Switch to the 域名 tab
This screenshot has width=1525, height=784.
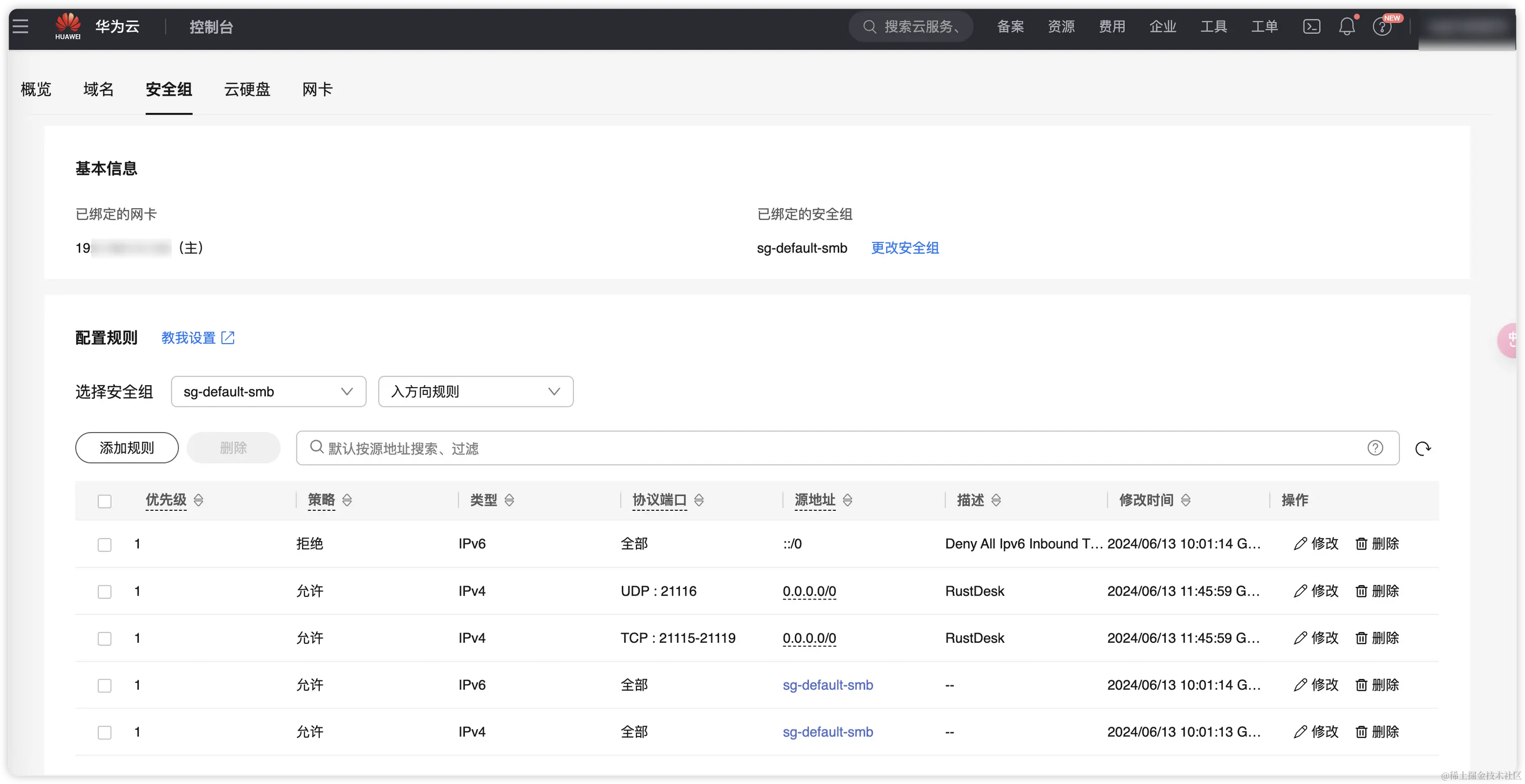[x=98, y=89]
